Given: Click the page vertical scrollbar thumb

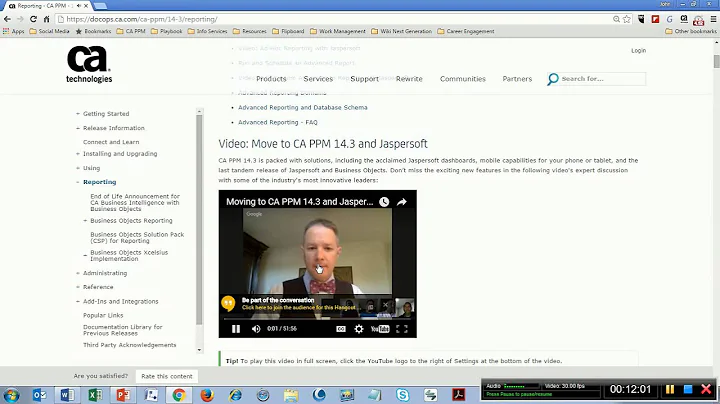Looking at the screenshot, I should (716, 61).
